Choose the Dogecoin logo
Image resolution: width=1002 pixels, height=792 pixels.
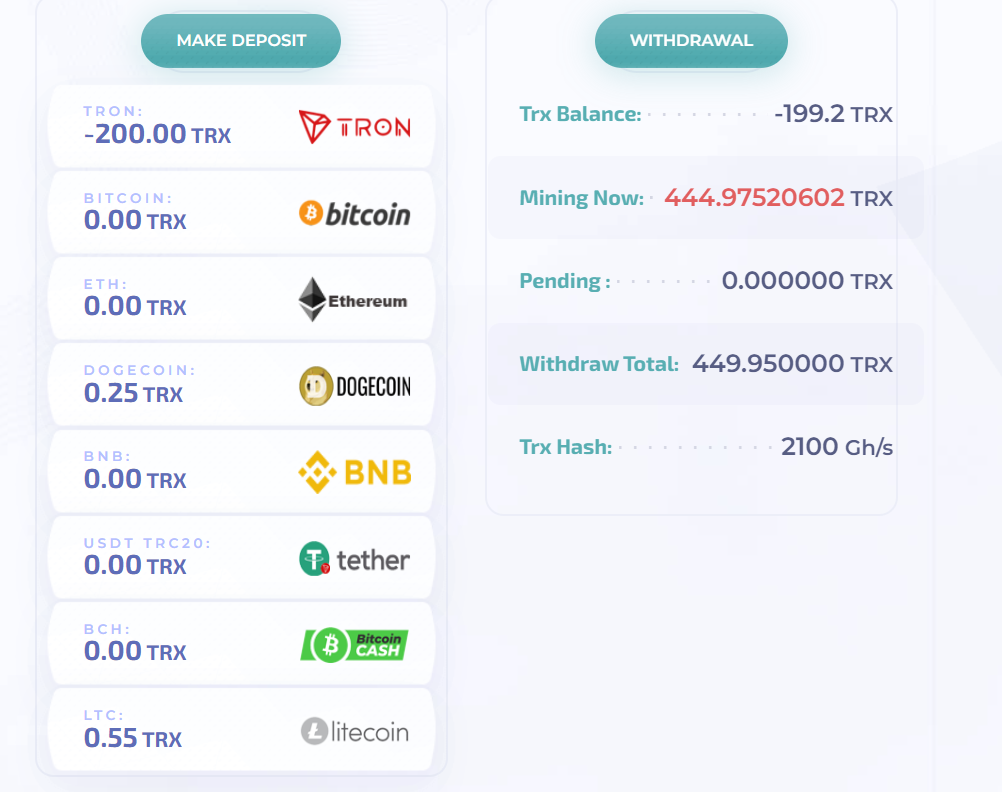[x=354, y=386]
